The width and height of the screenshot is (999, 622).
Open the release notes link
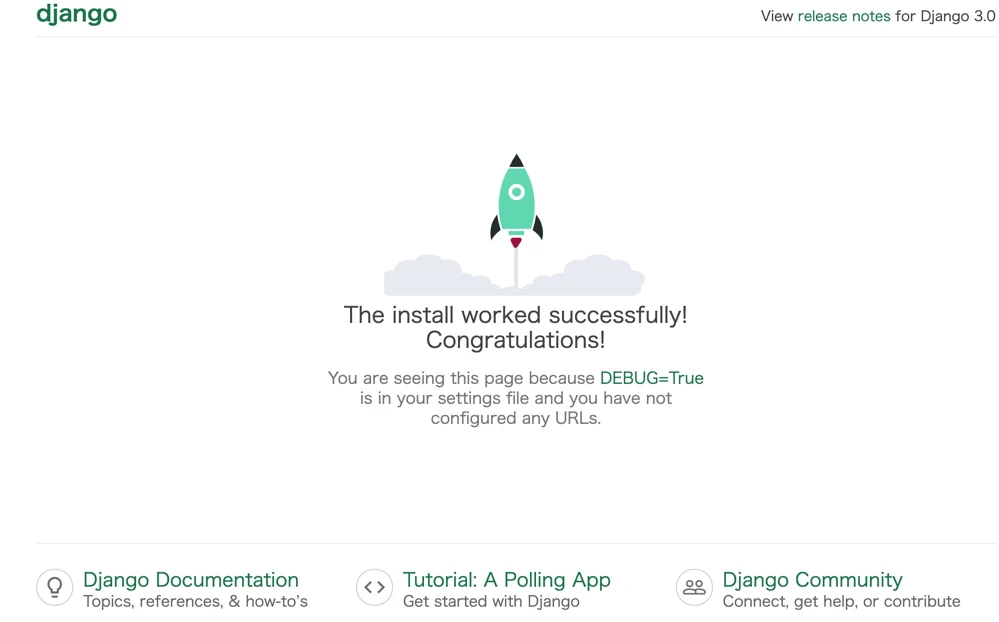[844, 16]
